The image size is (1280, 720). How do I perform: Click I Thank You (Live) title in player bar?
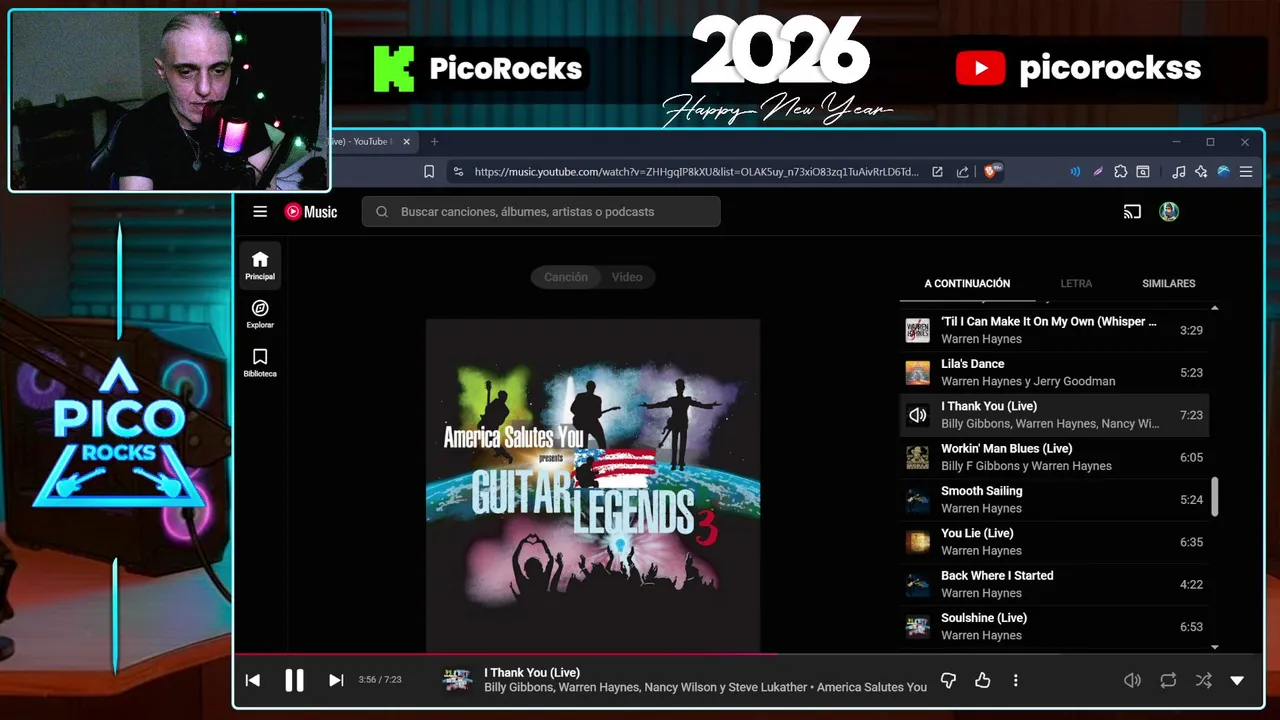point(532,673)
